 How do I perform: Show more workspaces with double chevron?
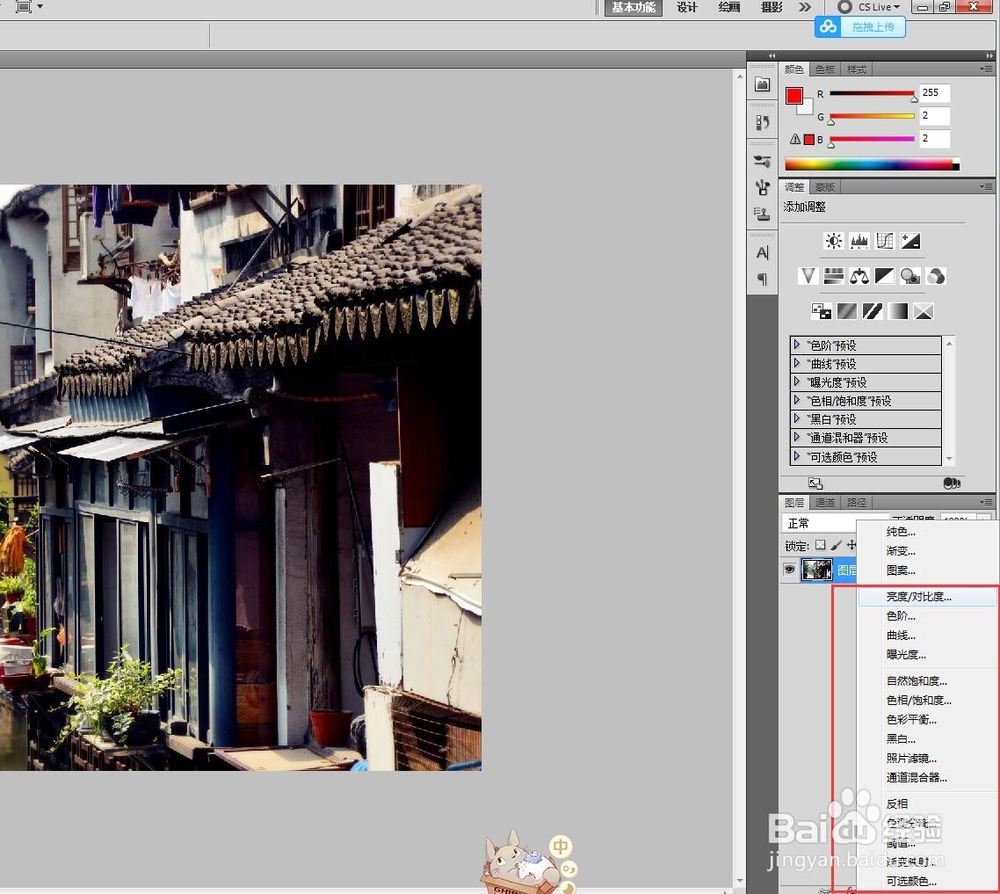(805, 7)
